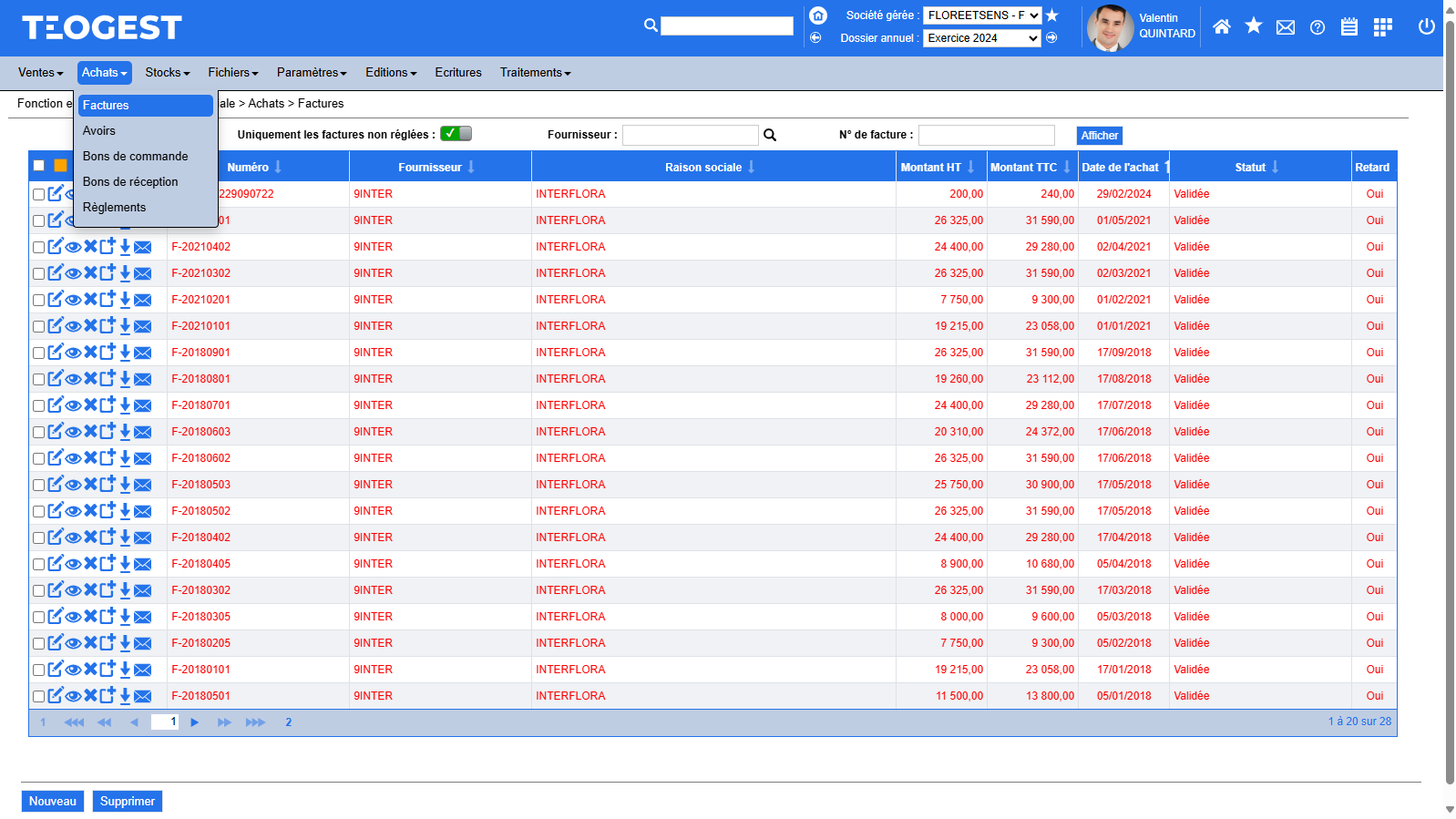Open the Exercice 2024 dropdown
The image size is (1456, 819).
point(981,38)
